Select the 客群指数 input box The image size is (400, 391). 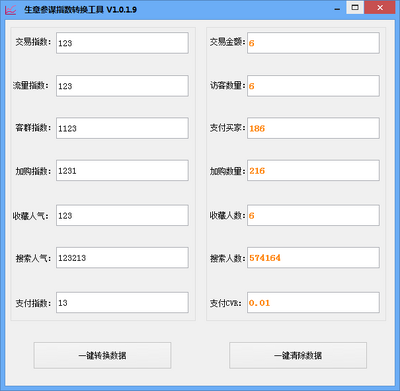[122, 128]
